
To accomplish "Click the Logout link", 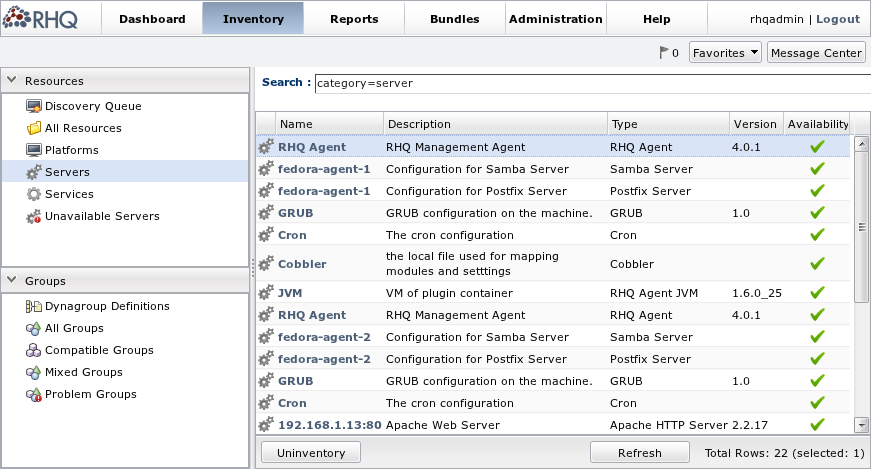I will point(838,19).
